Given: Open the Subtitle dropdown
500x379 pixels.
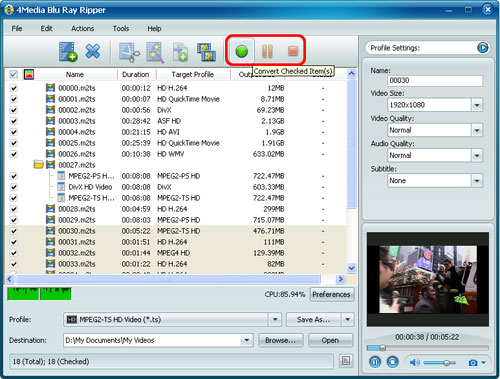Looking at the screenshot, I should (477, 181).
